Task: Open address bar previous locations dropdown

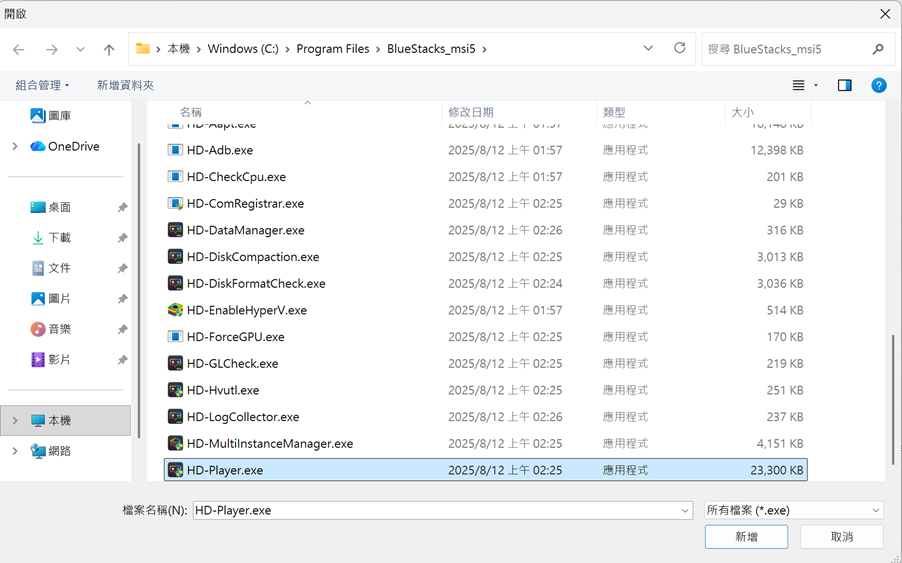Action: tap(648, 48)
